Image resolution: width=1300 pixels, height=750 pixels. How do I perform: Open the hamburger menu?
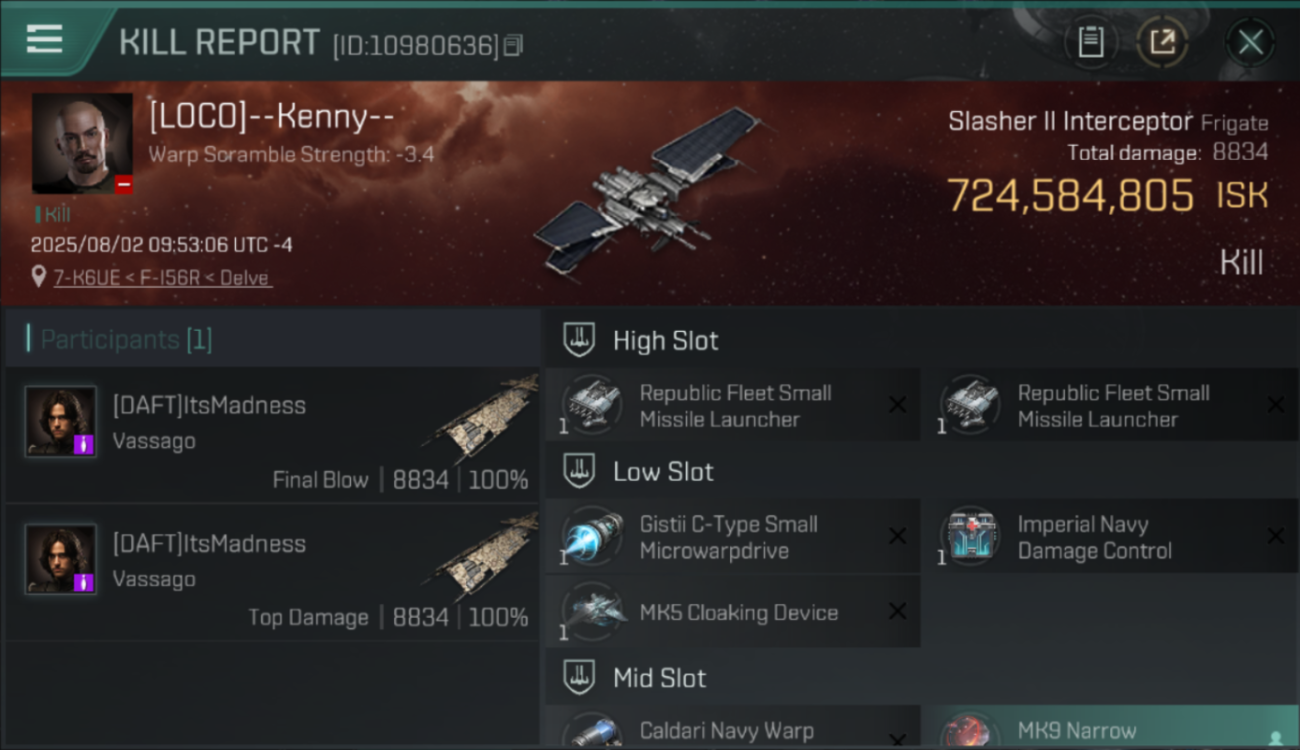click(x=44, y=40)
